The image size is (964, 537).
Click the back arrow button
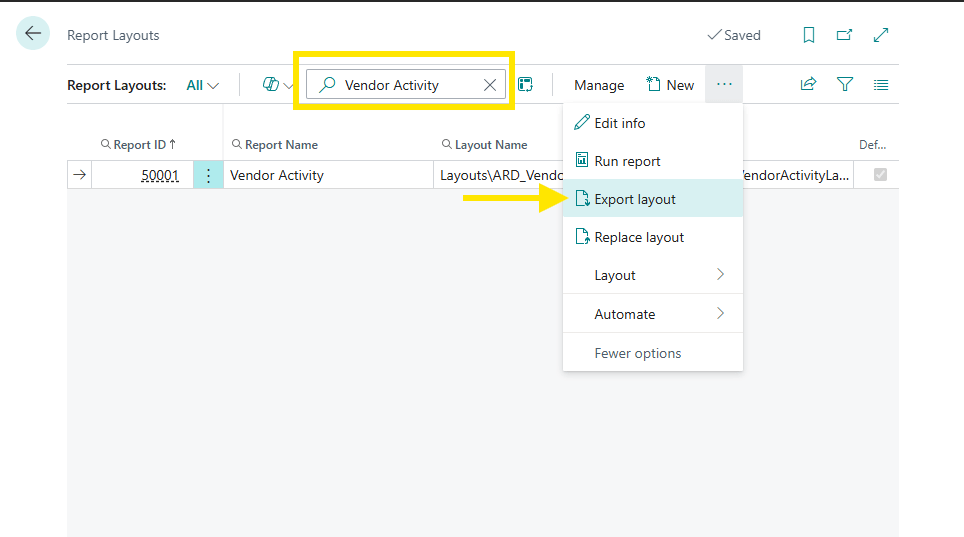click(33, 34)
